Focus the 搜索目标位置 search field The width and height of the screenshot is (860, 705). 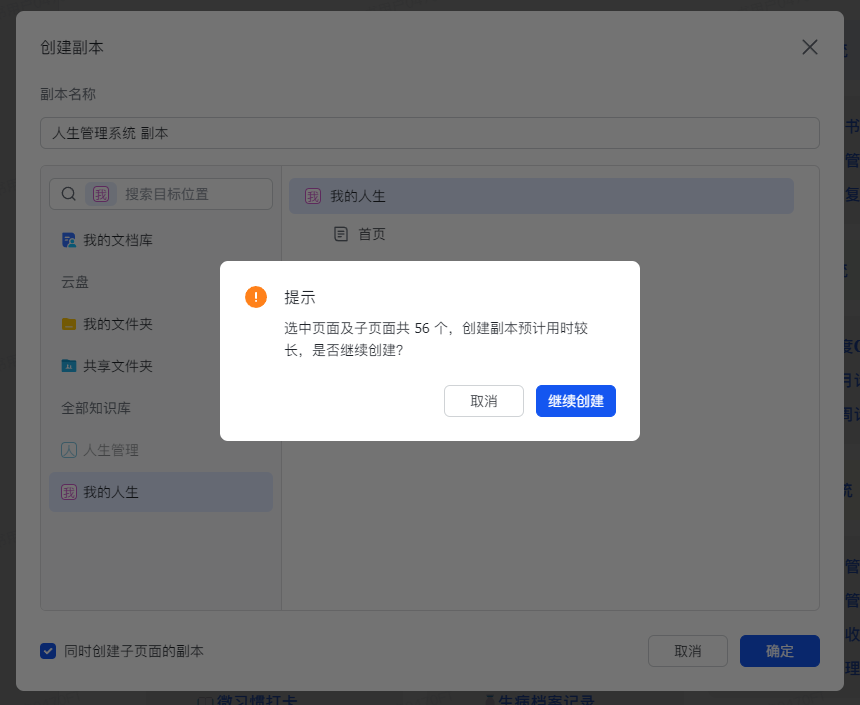coord(190,194)
